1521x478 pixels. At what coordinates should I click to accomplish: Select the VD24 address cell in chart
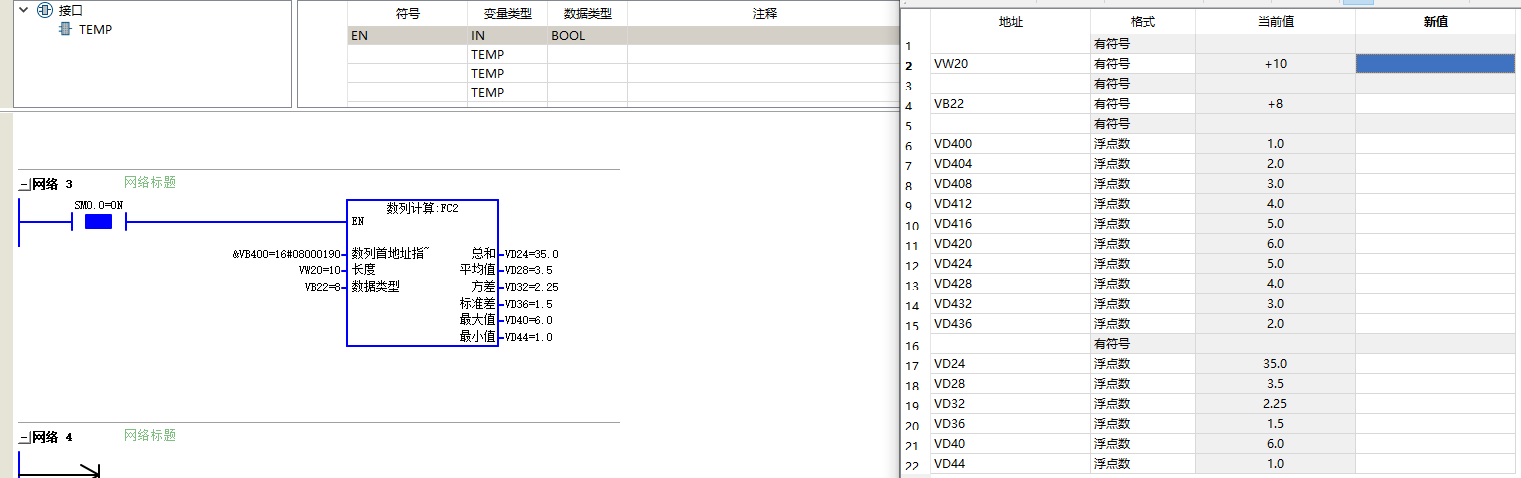(1010, 364)
